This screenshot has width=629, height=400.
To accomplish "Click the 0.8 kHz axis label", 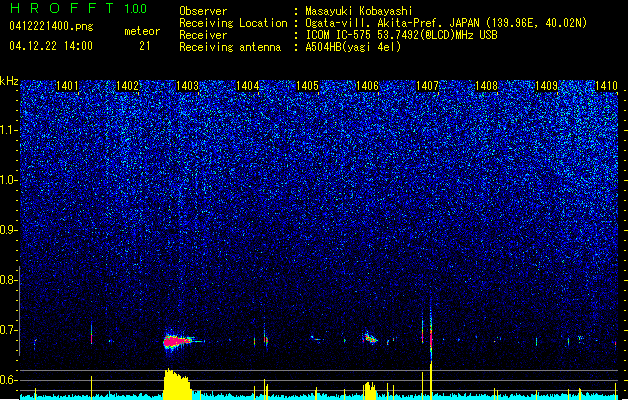I will 8,280.
